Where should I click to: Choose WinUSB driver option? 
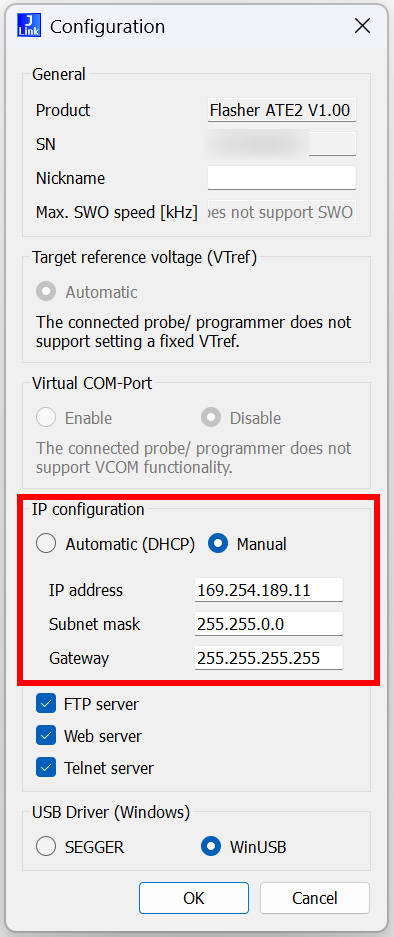pos(210,847)
